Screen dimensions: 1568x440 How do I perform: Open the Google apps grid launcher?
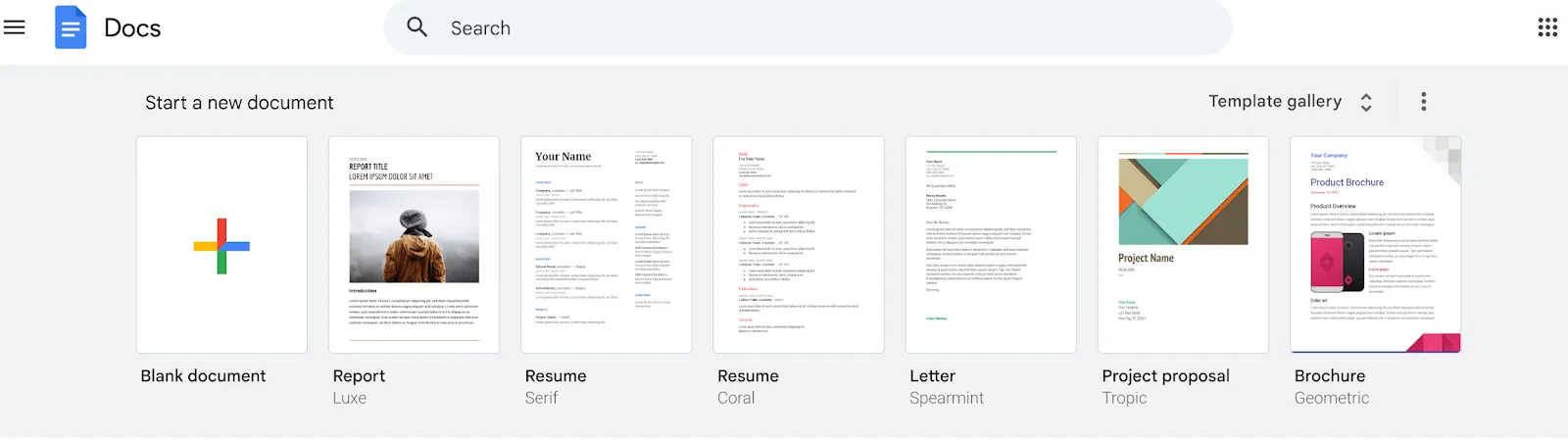coord(1547,27)
